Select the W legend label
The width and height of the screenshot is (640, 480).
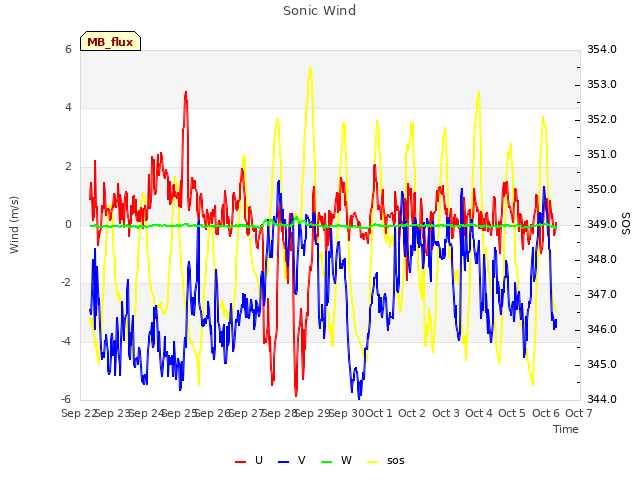click(346, 460)
